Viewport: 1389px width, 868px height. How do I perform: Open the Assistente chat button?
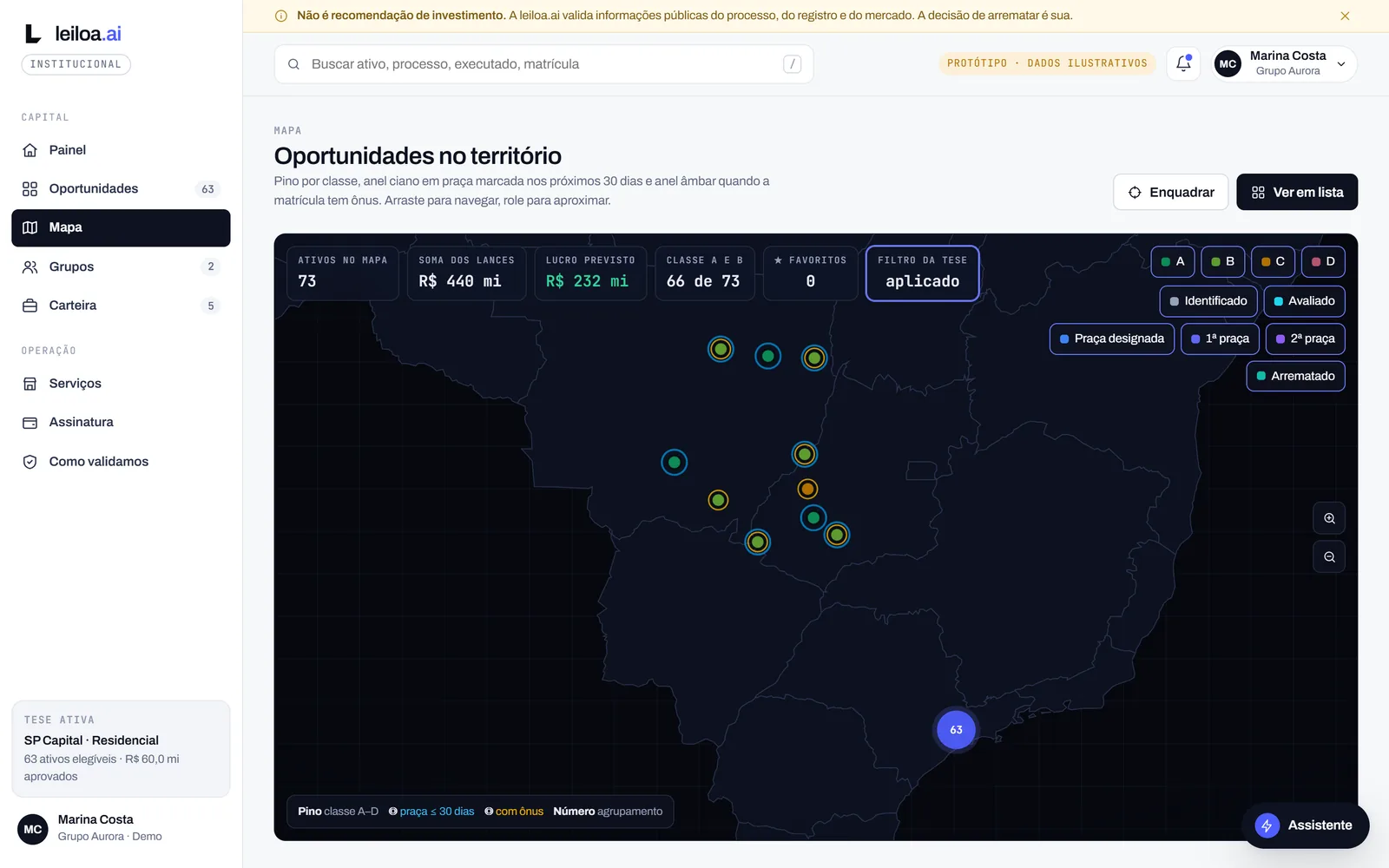(x=1306, y=825)
